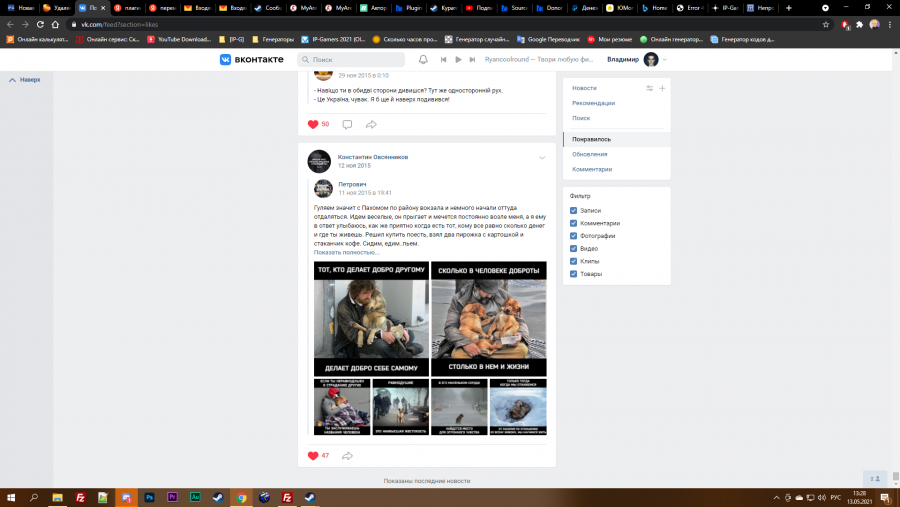The image size is (900, 507).
Task: Toggle the Фотографии filter checkbox
Action: click(x=573, y=236)
